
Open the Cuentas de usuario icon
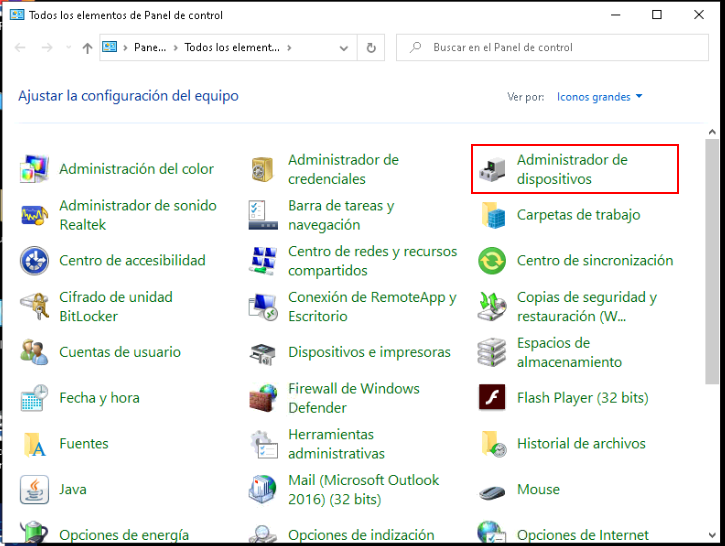34,352
